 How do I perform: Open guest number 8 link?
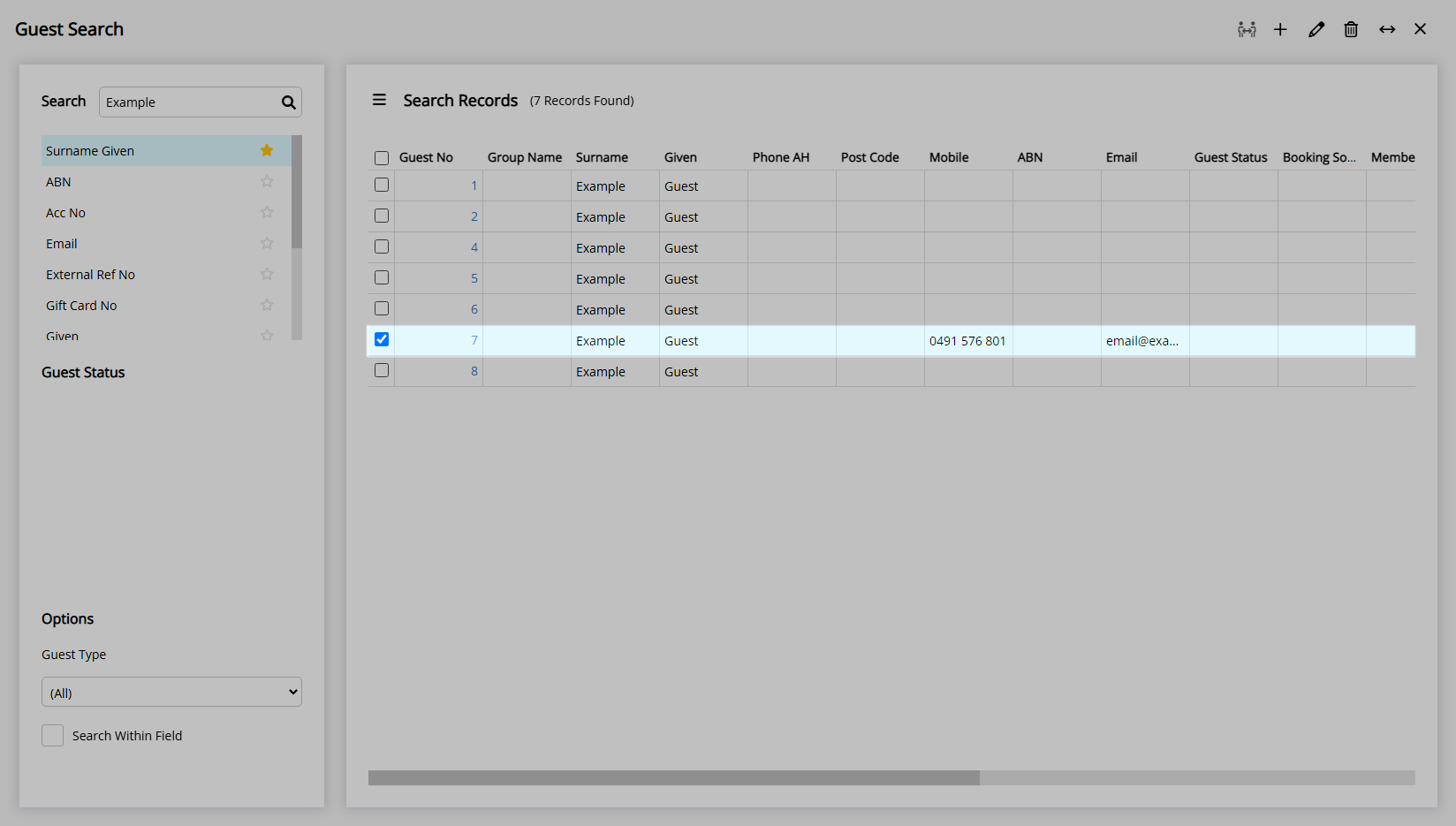pyautogui.click(x=474, y=371)
